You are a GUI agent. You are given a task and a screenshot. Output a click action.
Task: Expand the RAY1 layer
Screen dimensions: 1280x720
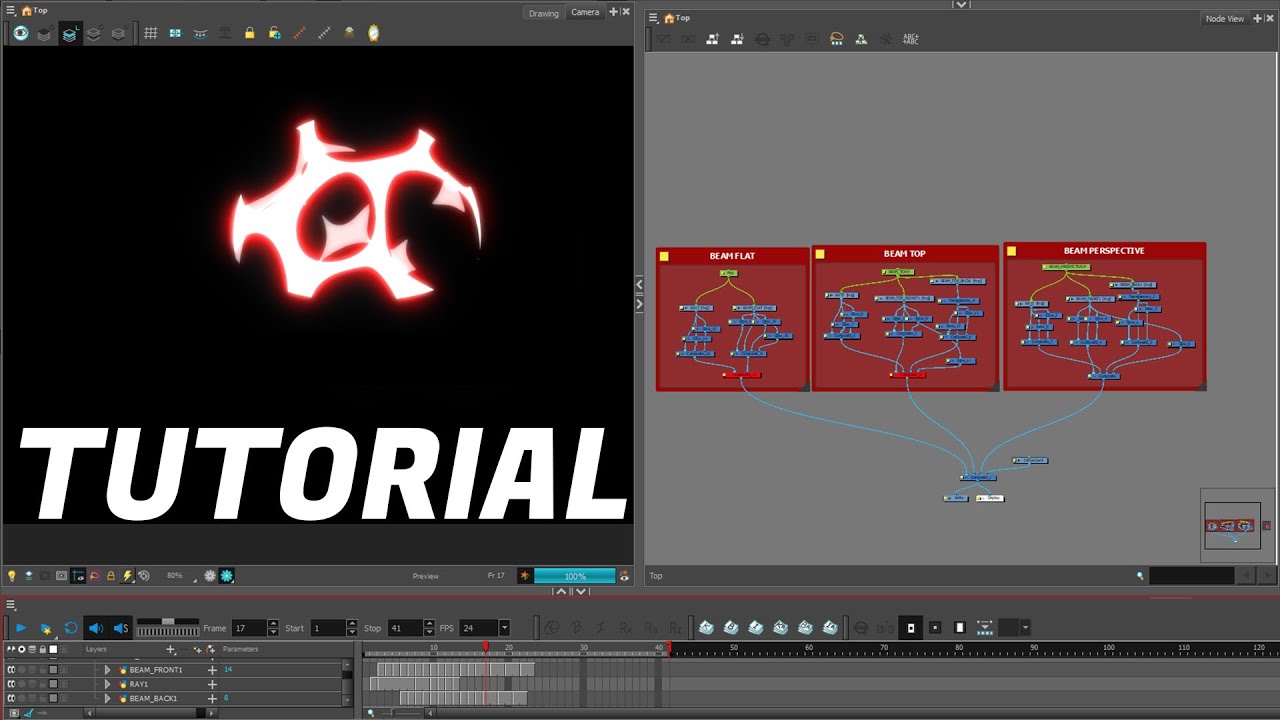(108, 684)
